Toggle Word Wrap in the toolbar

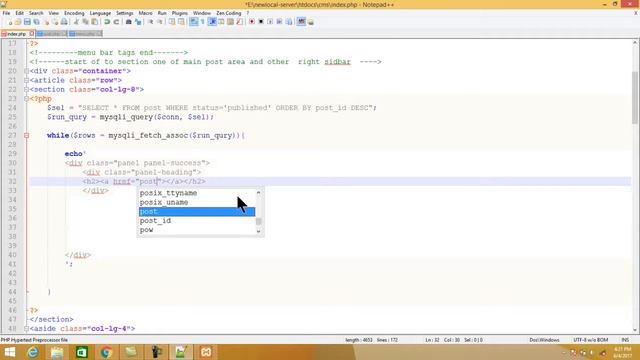(193, 22)
